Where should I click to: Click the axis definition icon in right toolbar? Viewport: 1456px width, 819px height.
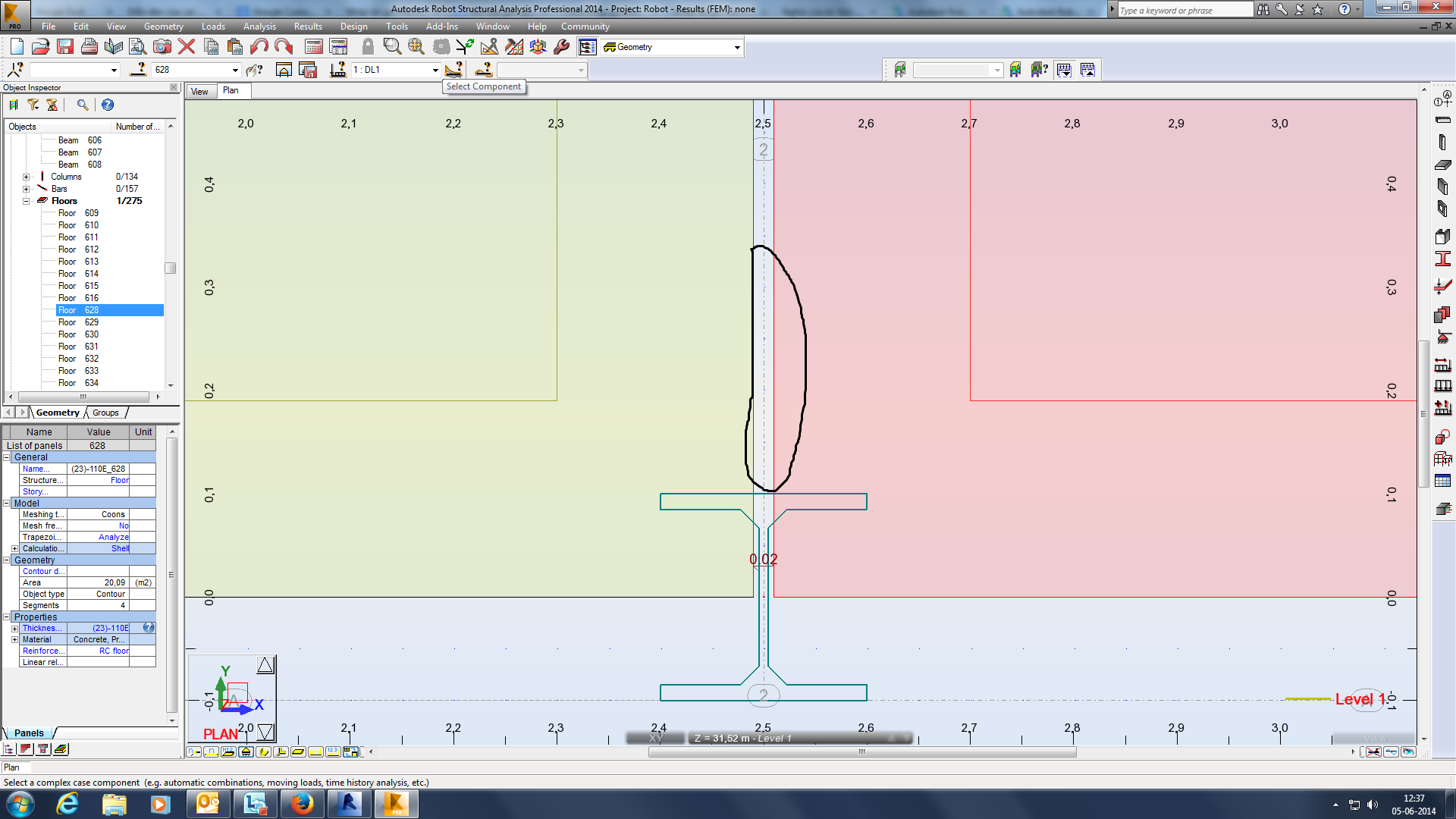pos(1443,99)
